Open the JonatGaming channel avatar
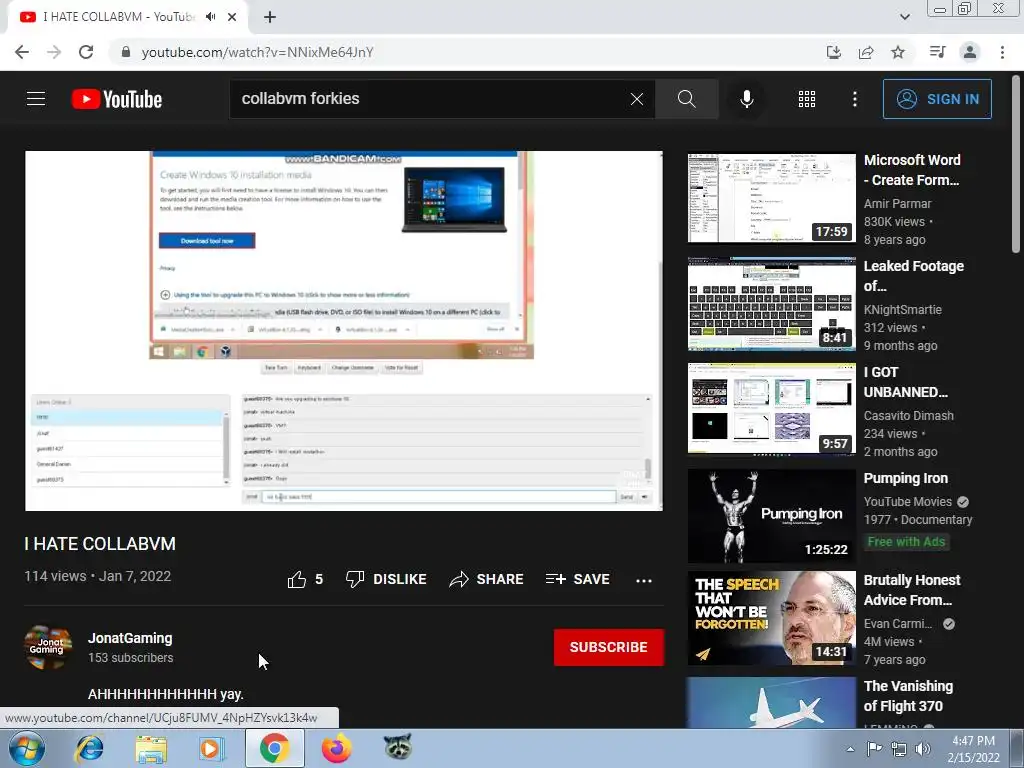 [x=48, y=647]
